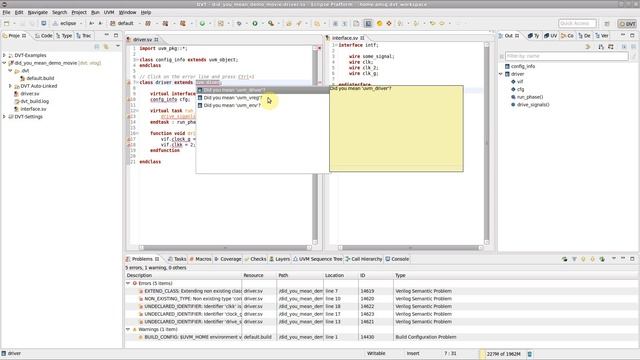Click the Open Perspective icon beside Quick Access
640x360 pixels.
[x=607, y=24]
